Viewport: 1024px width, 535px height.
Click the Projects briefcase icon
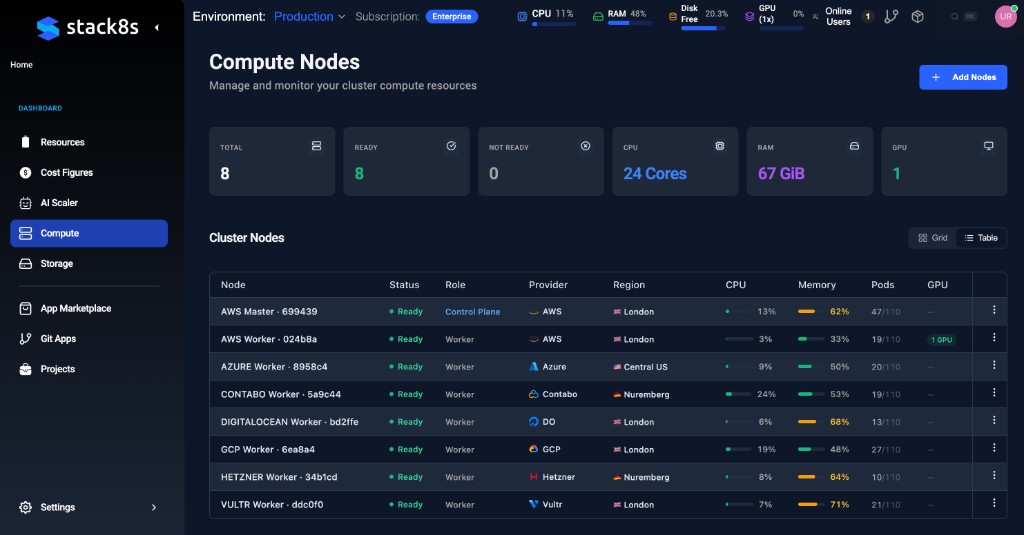point(25,369)
